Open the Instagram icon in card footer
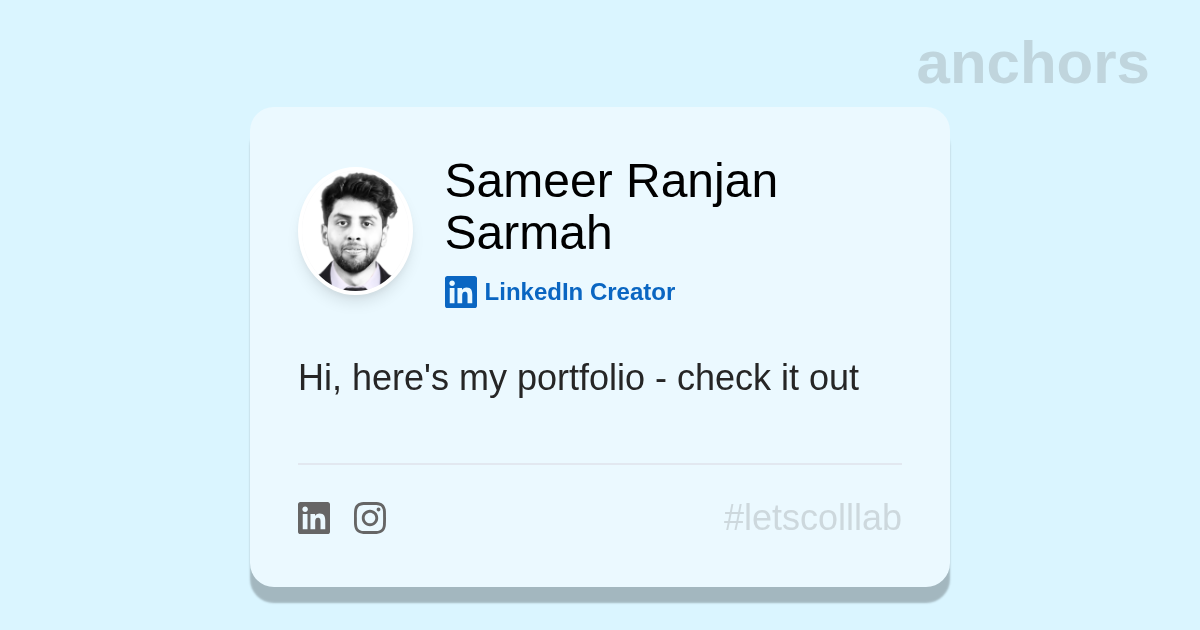The image size is (1200, 630). pos(370,518)
